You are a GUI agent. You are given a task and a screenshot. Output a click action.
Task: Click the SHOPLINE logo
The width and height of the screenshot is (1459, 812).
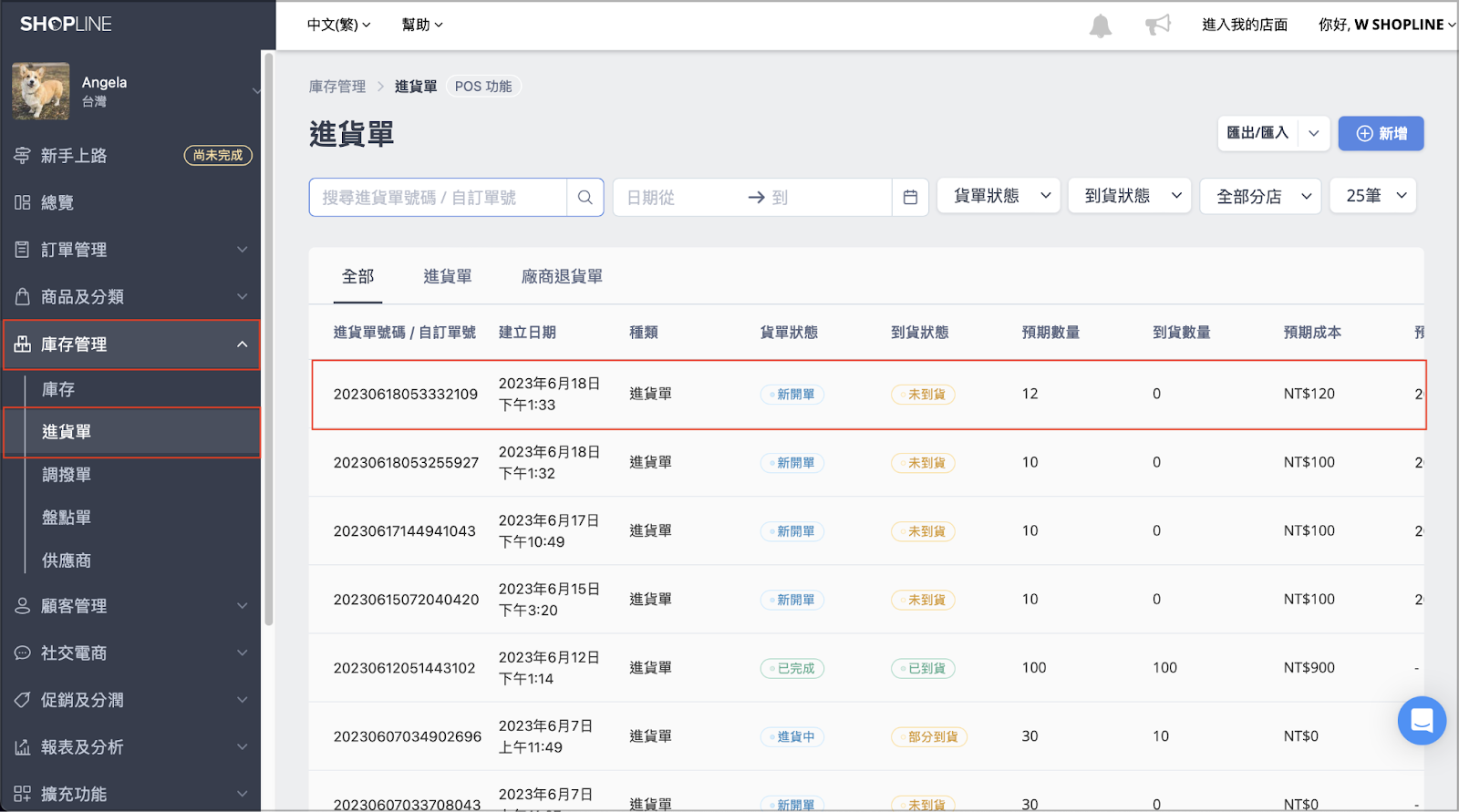66,24
